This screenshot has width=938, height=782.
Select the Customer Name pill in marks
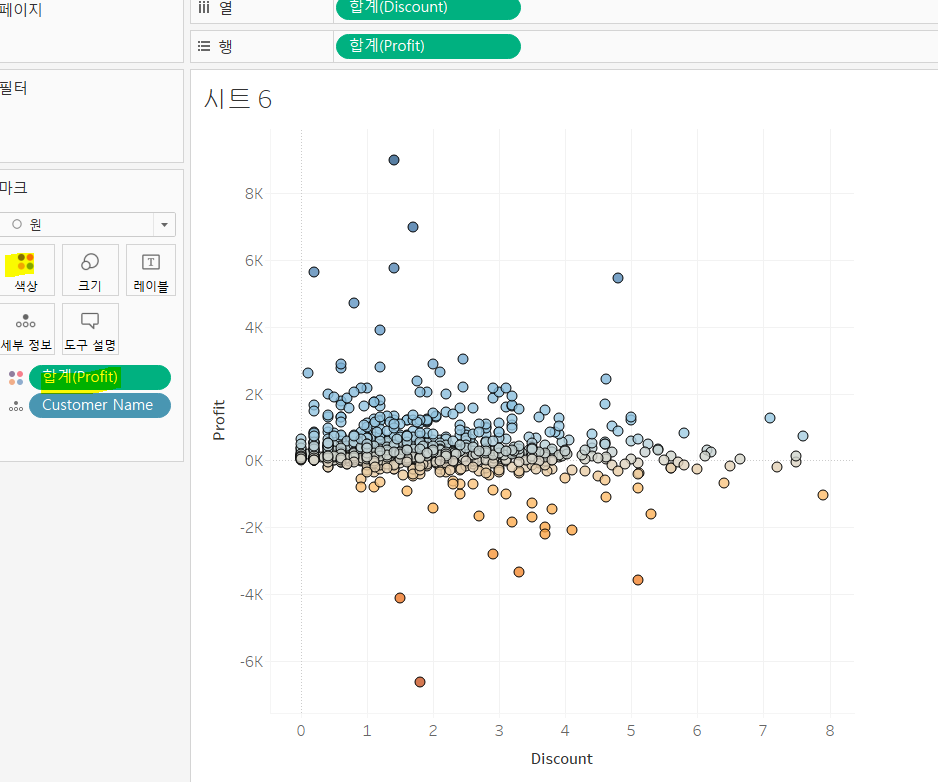point(100,405)
